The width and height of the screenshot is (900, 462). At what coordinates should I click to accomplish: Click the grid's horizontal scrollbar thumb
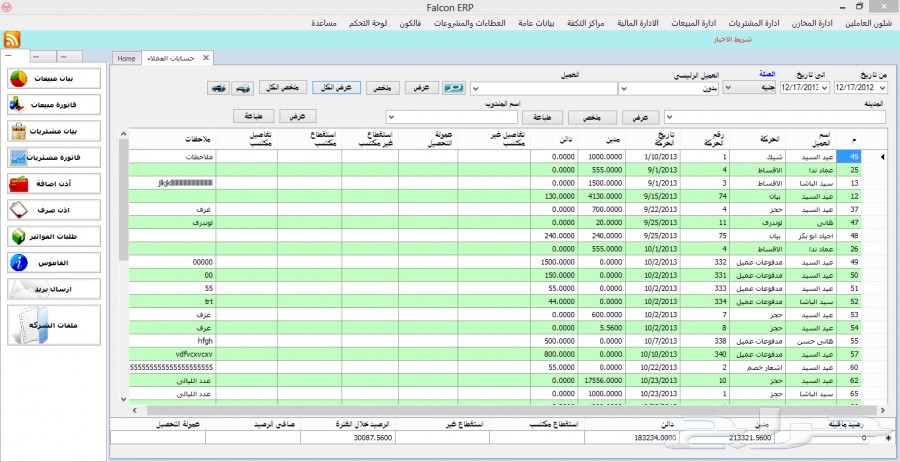tap(512, 410)
